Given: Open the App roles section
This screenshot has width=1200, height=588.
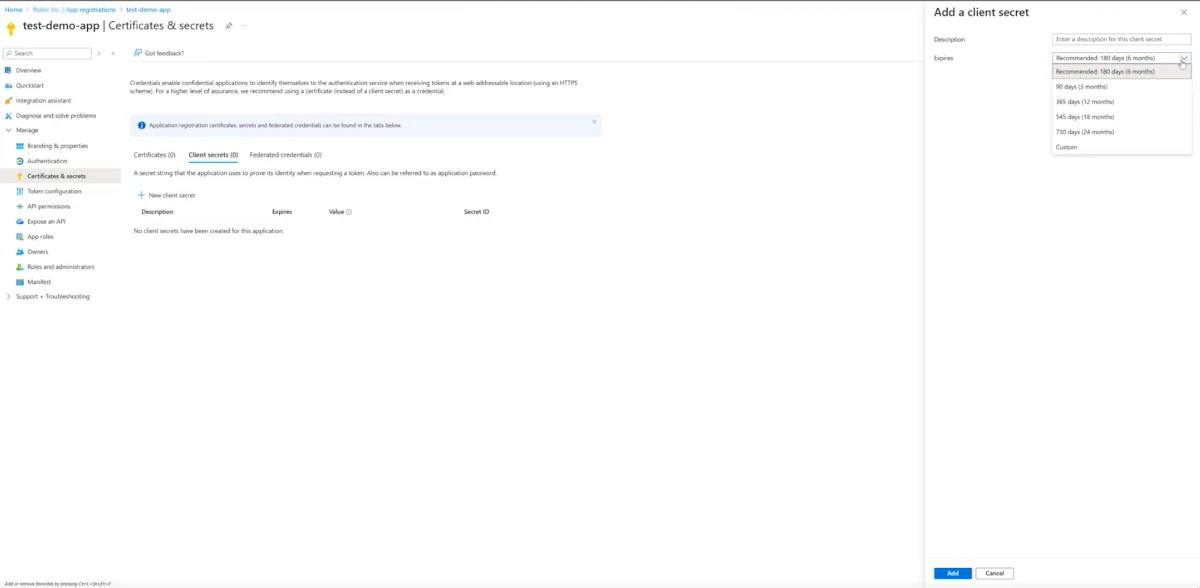Looking at the screenshot, I should [x=40, y=236].
